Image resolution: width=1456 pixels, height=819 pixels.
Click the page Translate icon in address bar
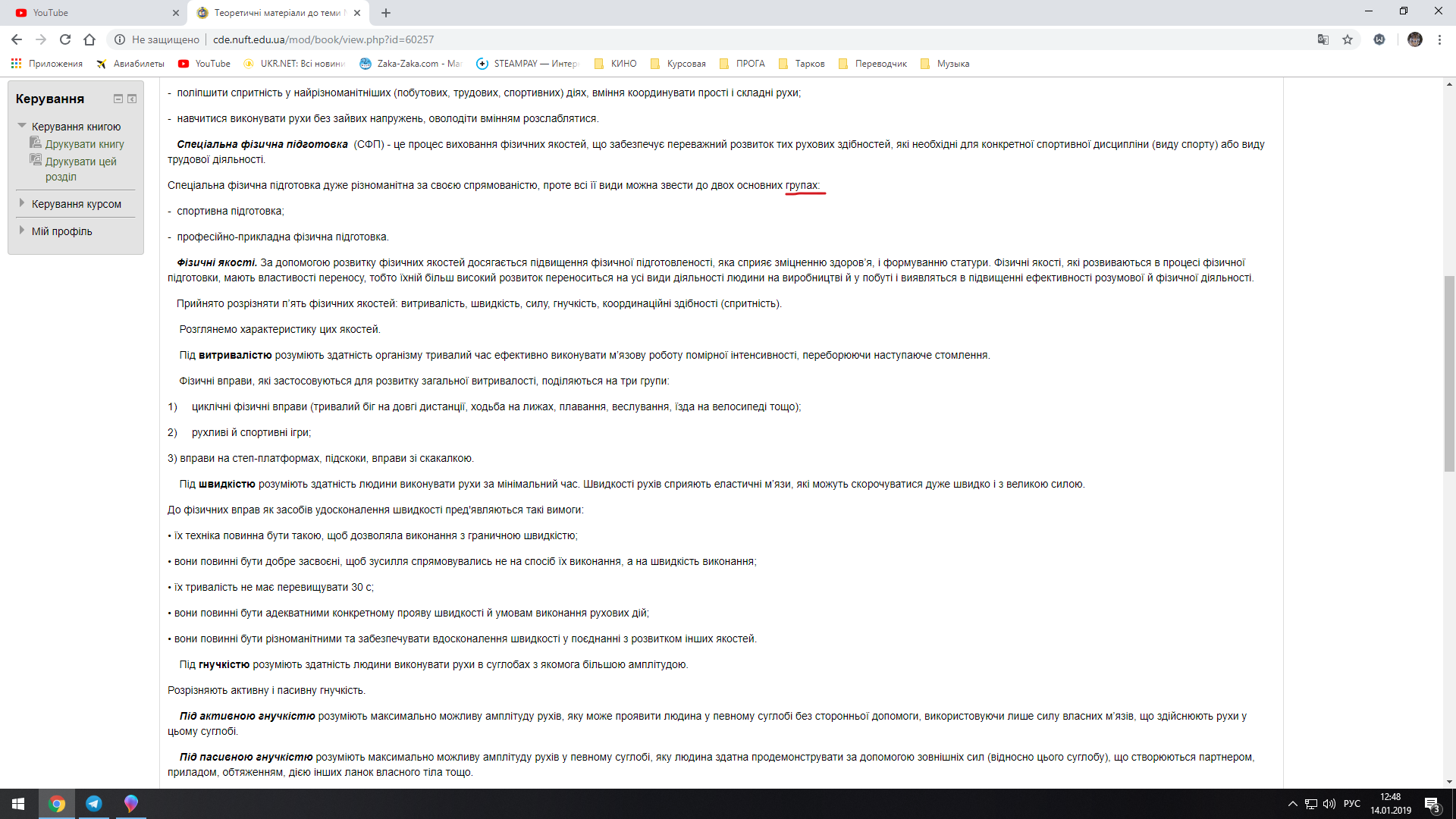pos(1323,39)
